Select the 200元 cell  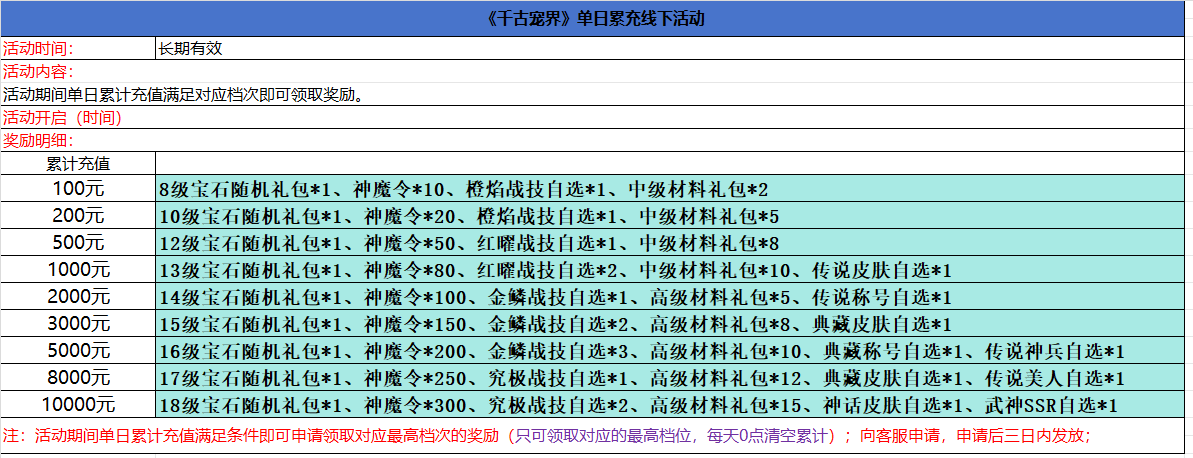coord(78,215)
